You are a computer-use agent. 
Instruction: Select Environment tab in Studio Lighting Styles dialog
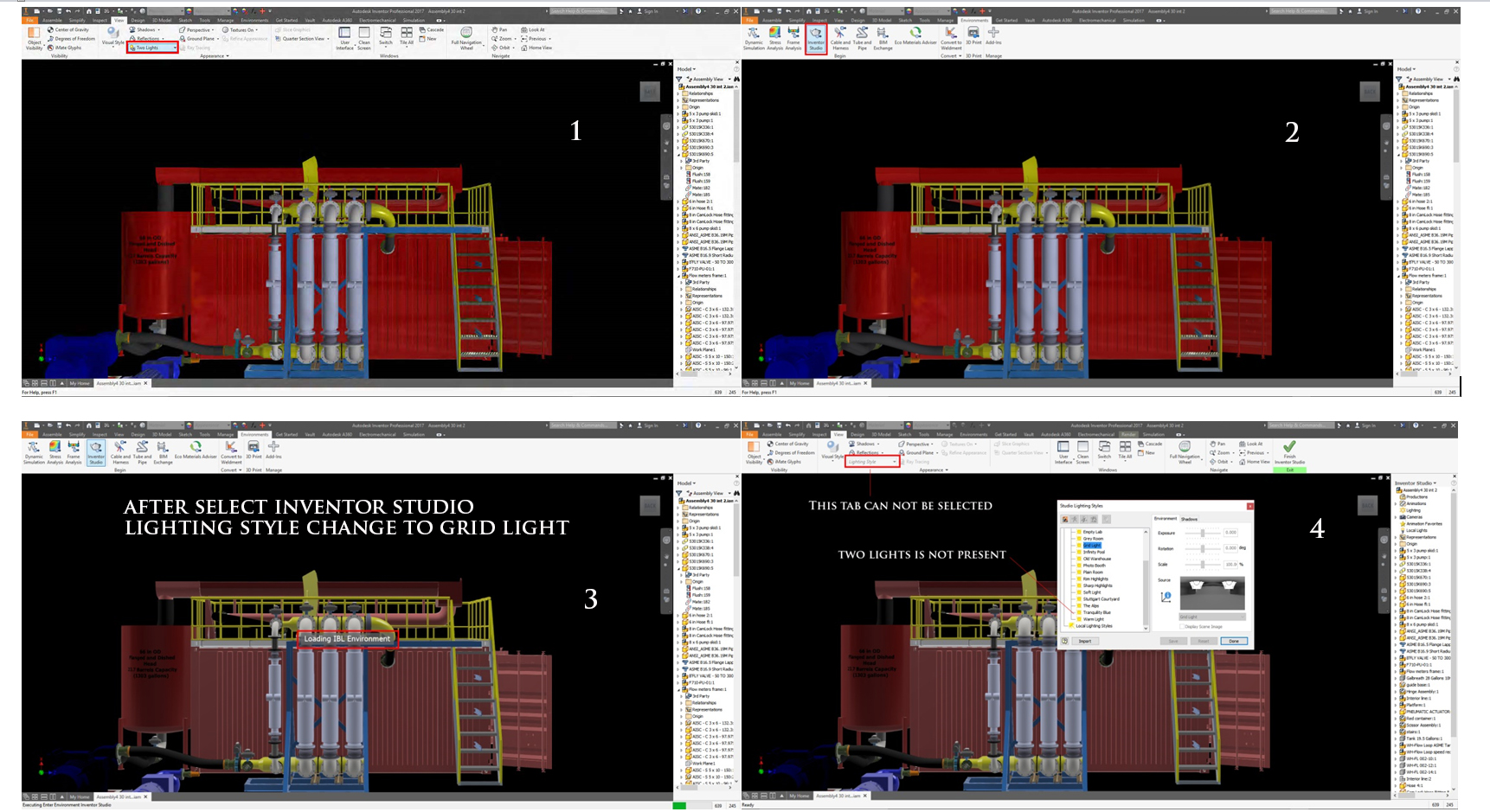[1166, 519]
